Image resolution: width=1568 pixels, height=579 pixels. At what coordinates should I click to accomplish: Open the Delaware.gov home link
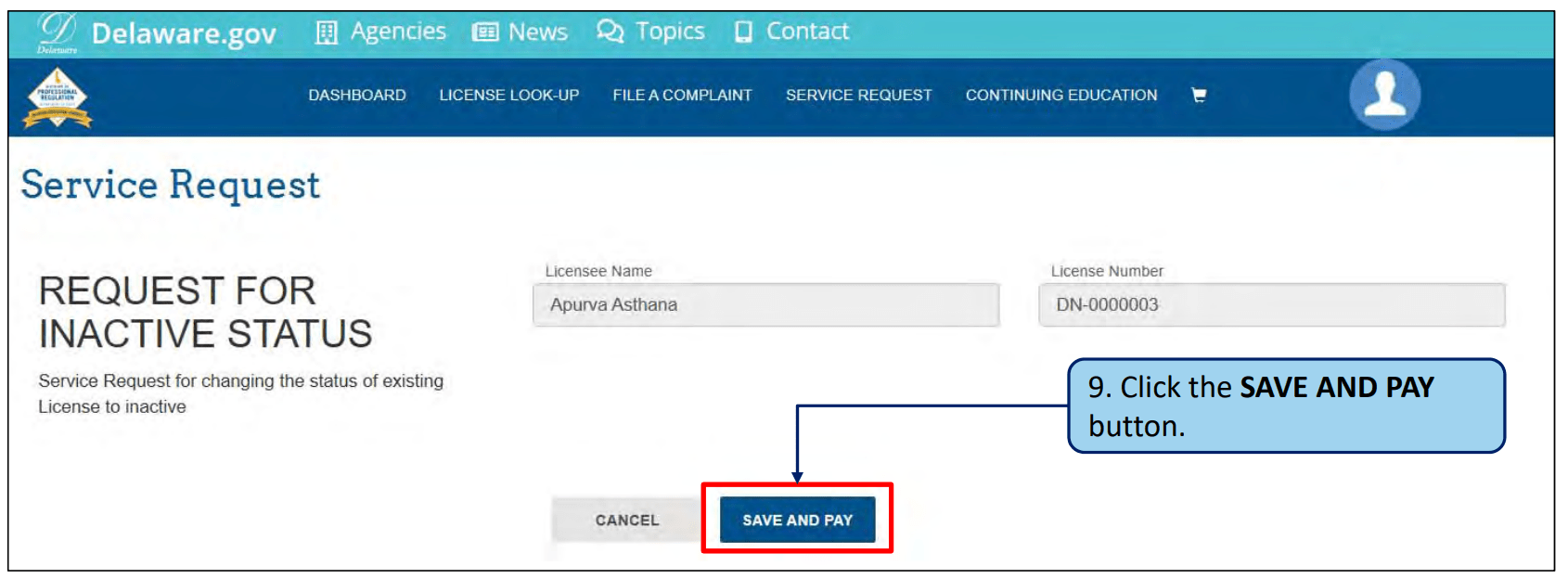tap(184, 33)
